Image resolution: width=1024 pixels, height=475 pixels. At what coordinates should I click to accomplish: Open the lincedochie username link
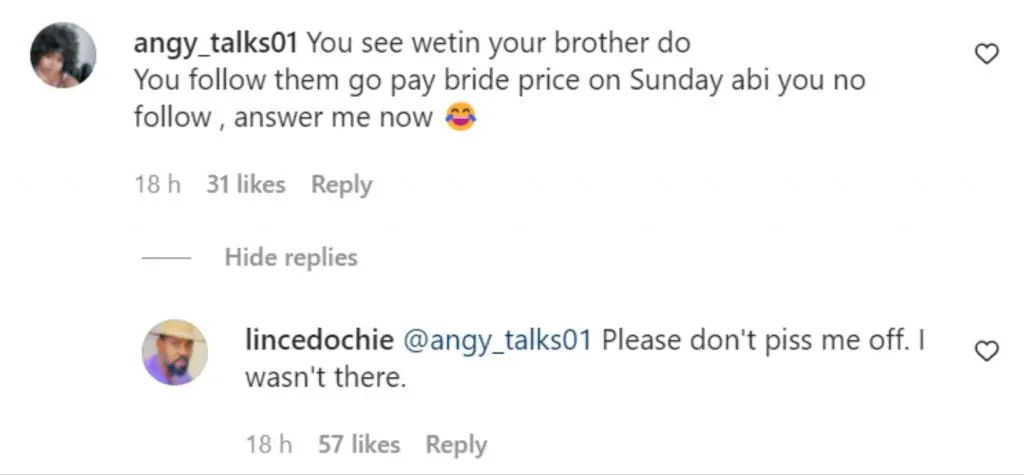[x=317, y=340]
